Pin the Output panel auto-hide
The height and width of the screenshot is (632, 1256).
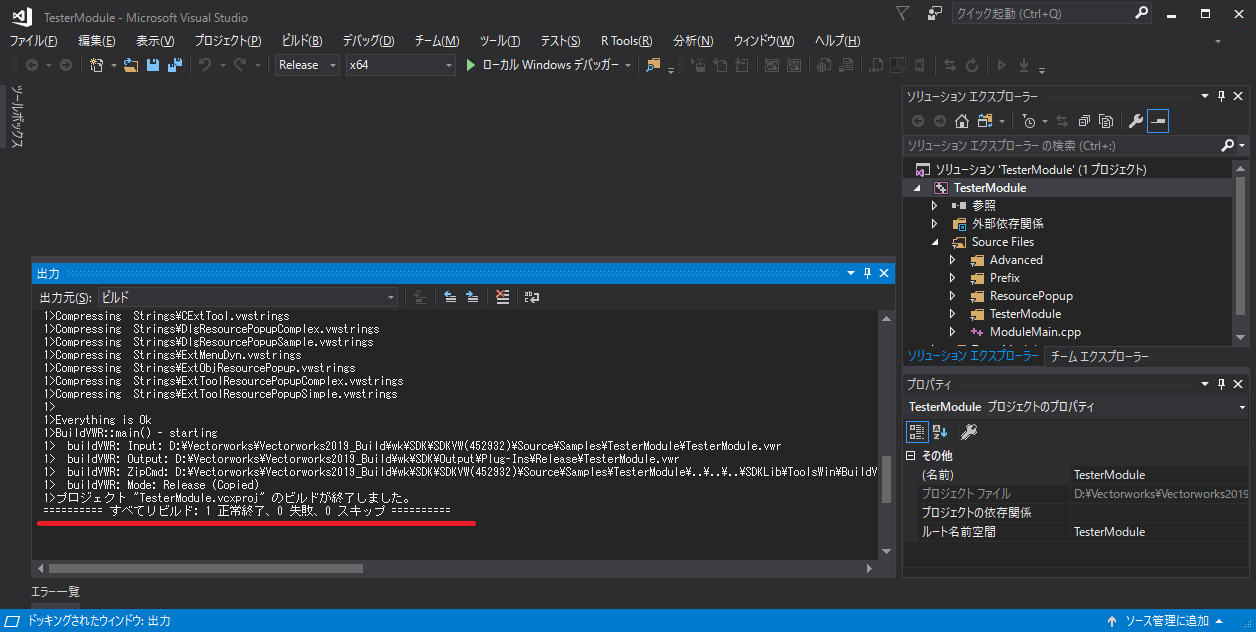tap(867, 273)
